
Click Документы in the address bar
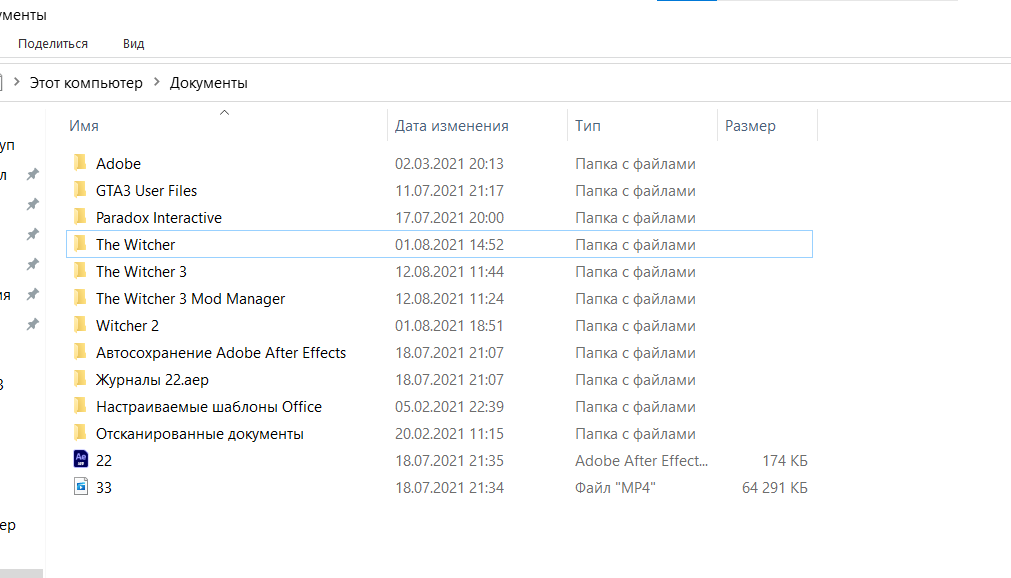pyautogui.click(x=208, y=83)
